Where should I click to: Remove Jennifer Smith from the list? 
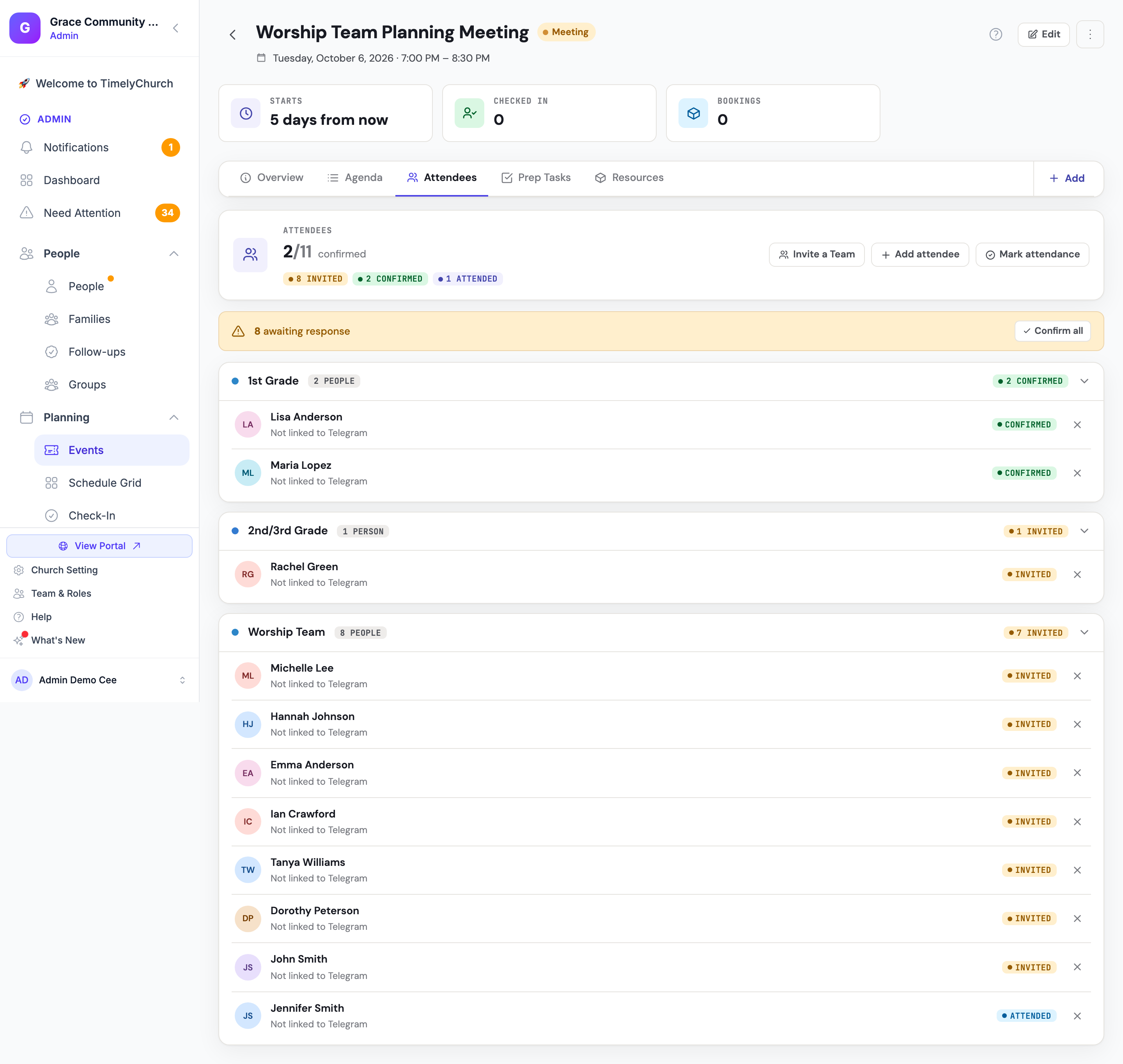(x=1077, y=1016)
